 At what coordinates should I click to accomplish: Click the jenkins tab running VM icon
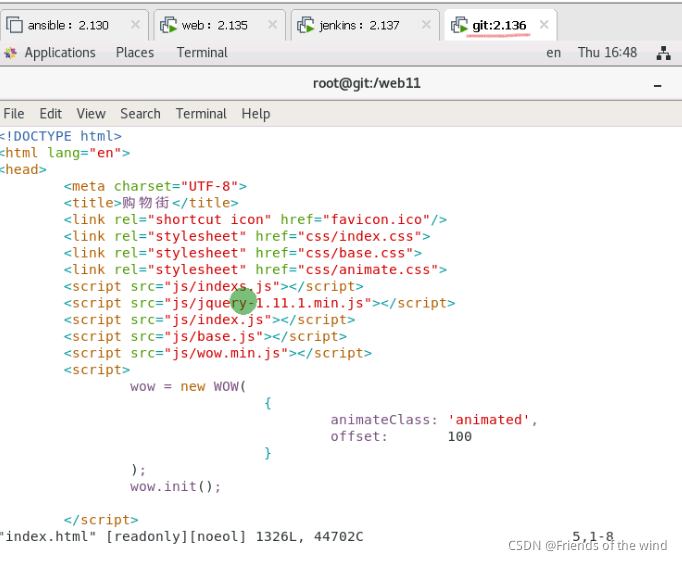[305, 25]
